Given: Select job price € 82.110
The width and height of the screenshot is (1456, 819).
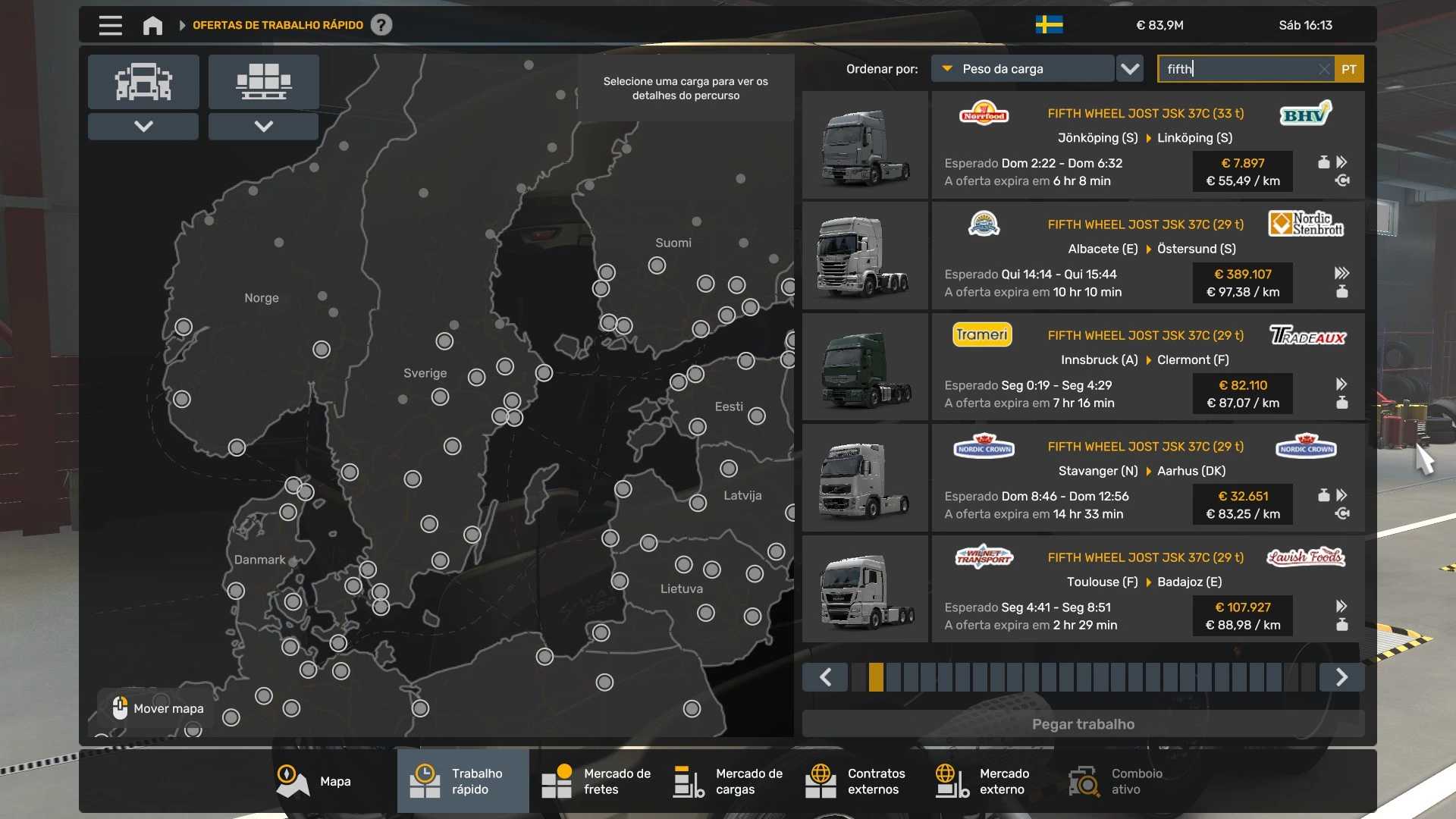Looking at the screenshot, I should click(1242, 385).
